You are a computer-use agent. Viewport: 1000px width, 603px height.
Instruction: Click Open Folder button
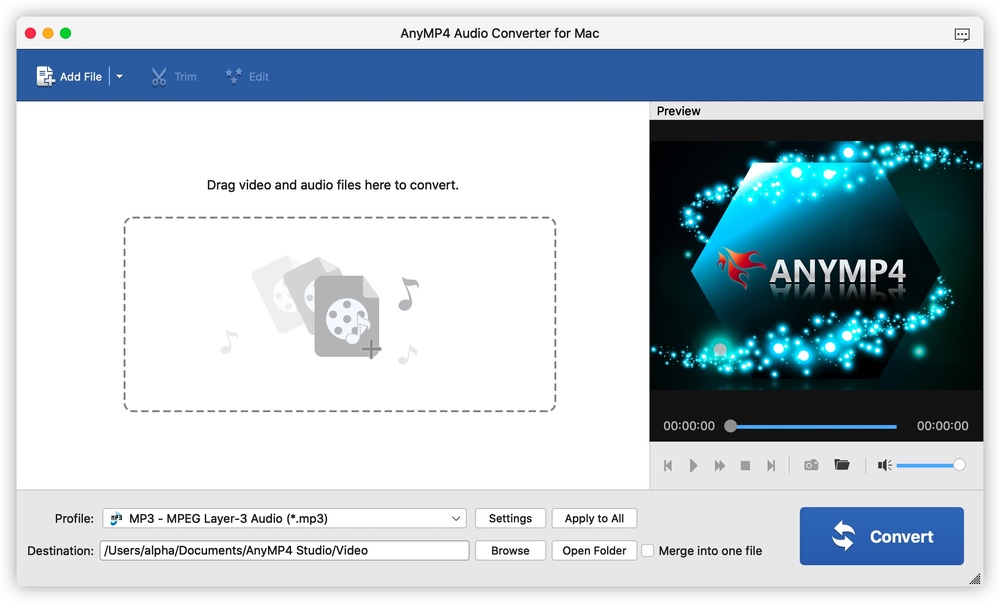click(594, 550)
